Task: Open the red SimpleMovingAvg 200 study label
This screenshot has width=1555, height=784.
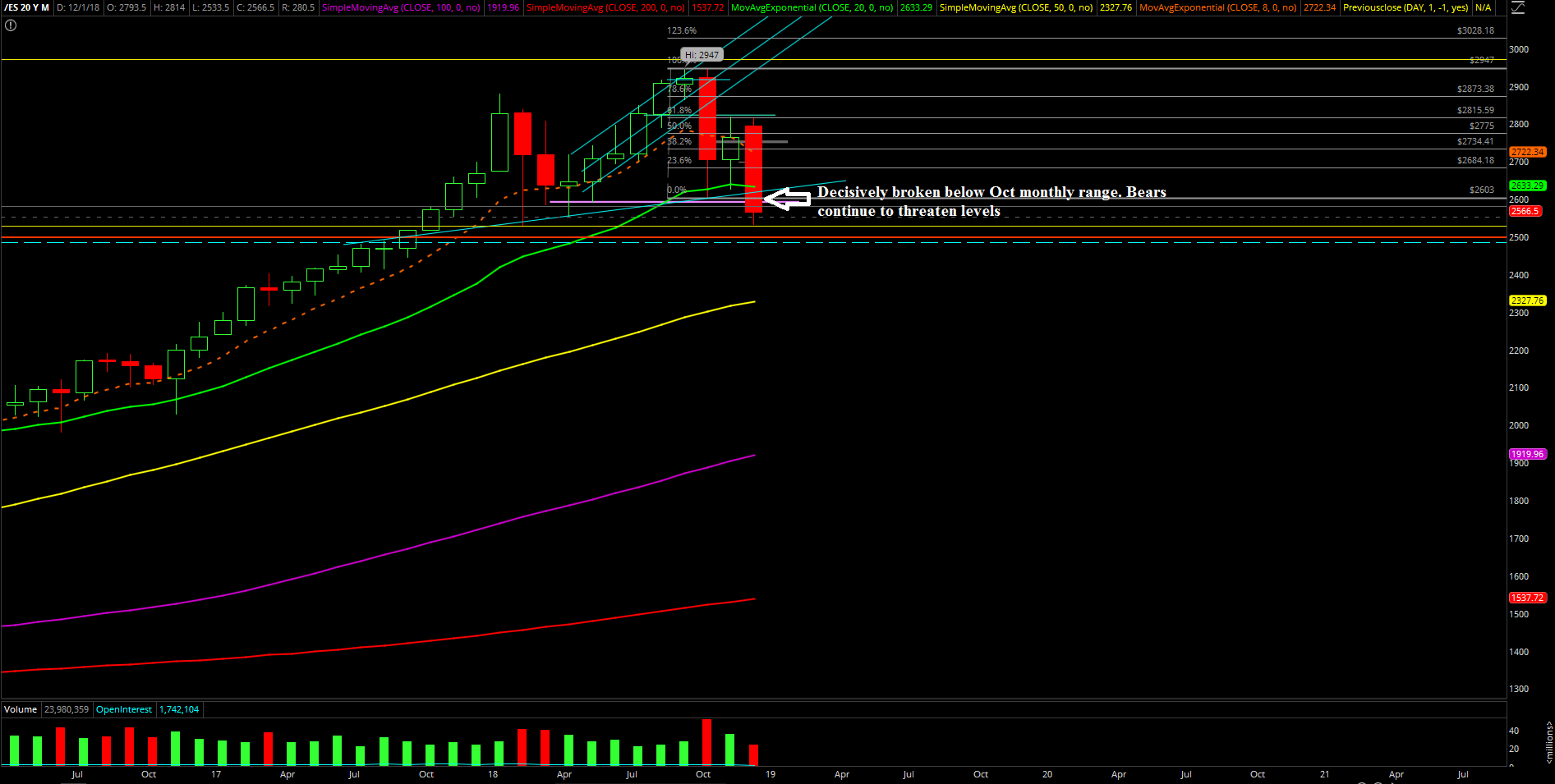Action: pos(605,7)
